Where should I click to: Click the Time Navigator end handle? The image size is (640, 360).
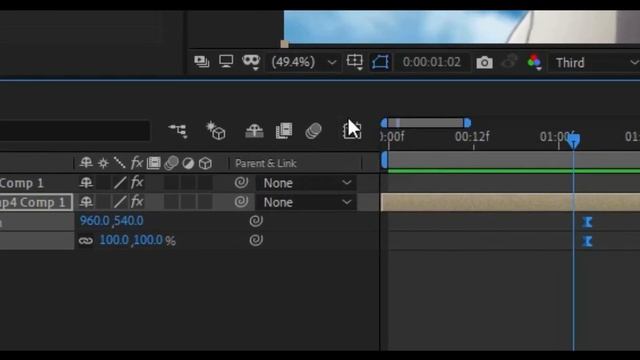point(467,122)
